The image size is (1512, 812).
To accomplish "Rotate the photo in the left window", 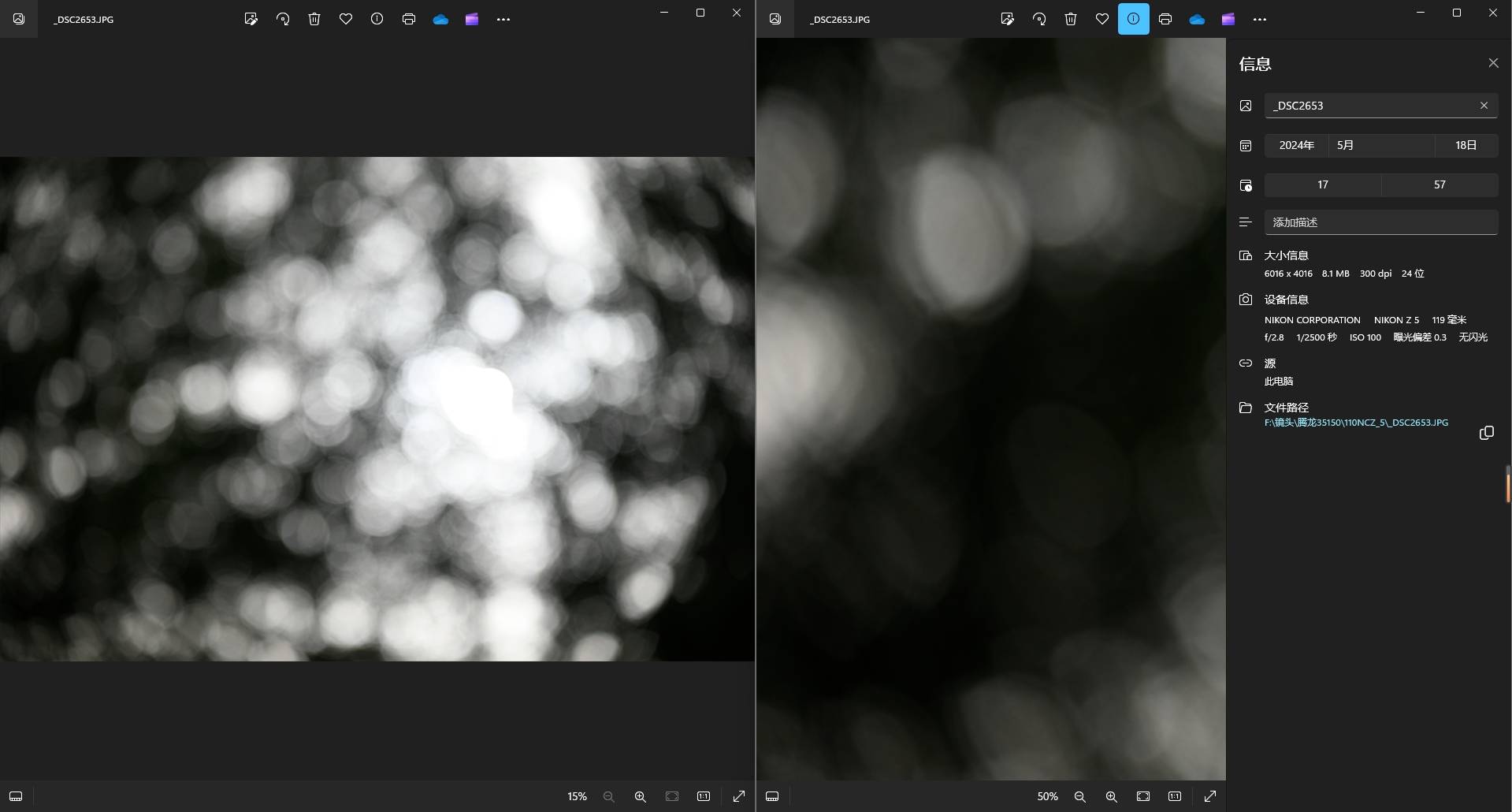I will [x=283, y=19].
